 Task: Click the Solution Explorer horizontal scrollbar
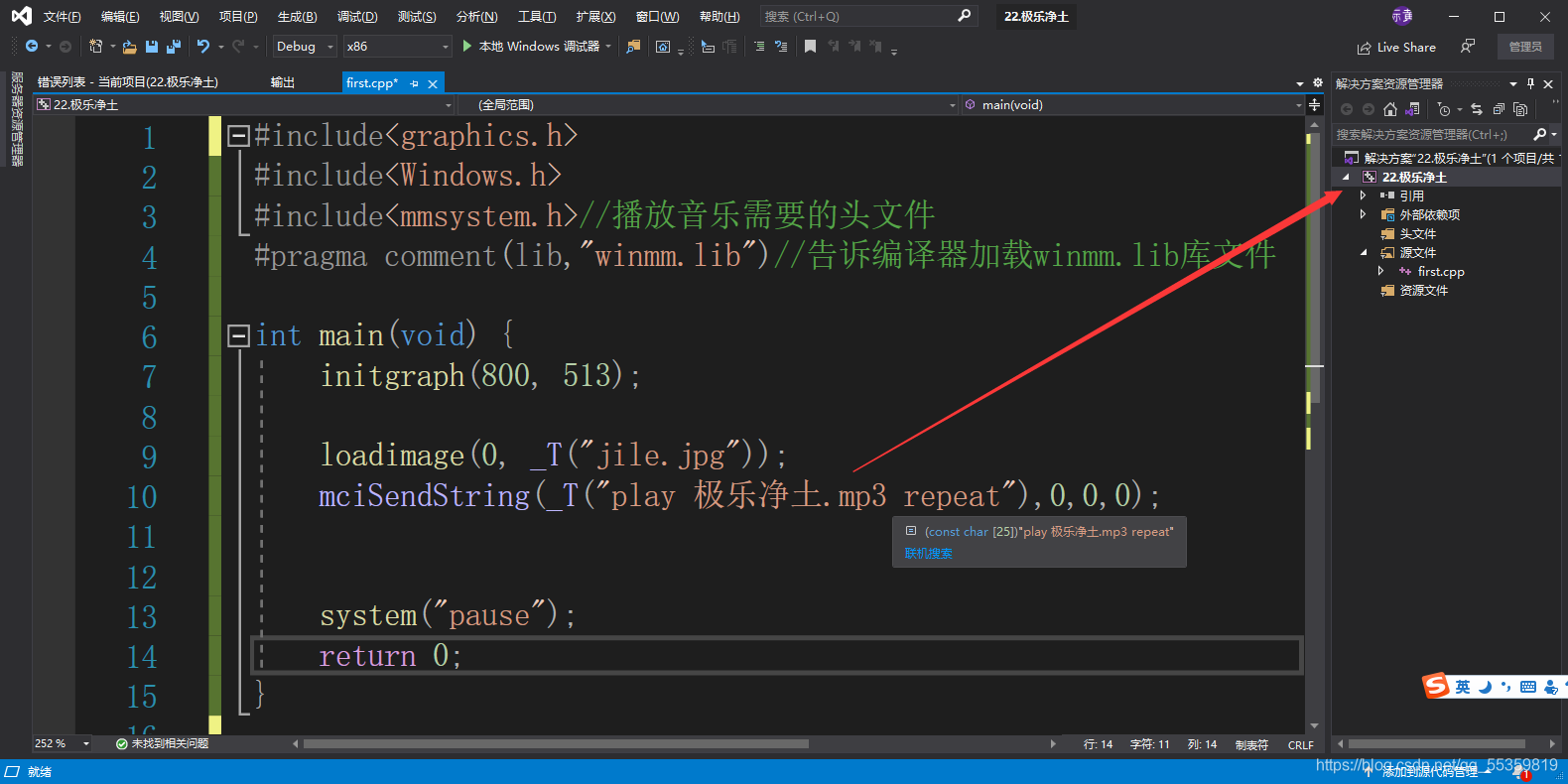point(1436,743)
